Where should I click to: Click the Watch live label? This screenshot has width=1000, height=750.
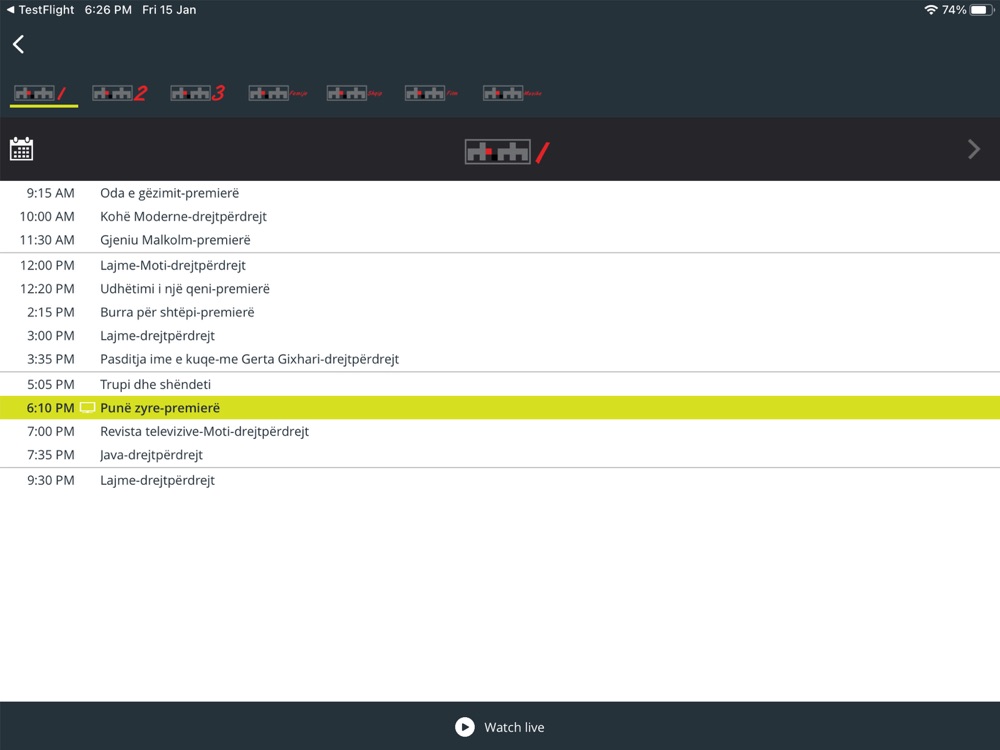click(514, 727)
